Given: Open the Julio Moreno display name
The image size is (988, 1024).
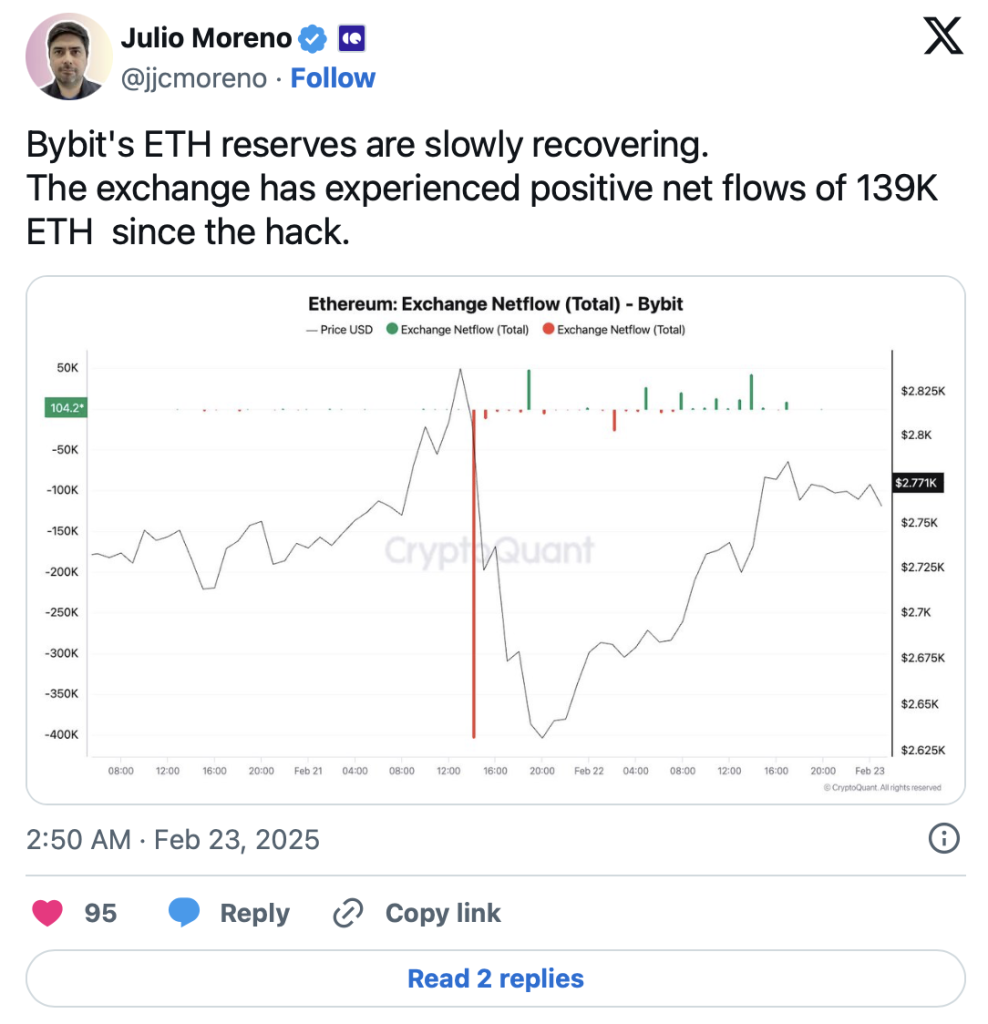Looking at the screenshot, I should (206, 39).
